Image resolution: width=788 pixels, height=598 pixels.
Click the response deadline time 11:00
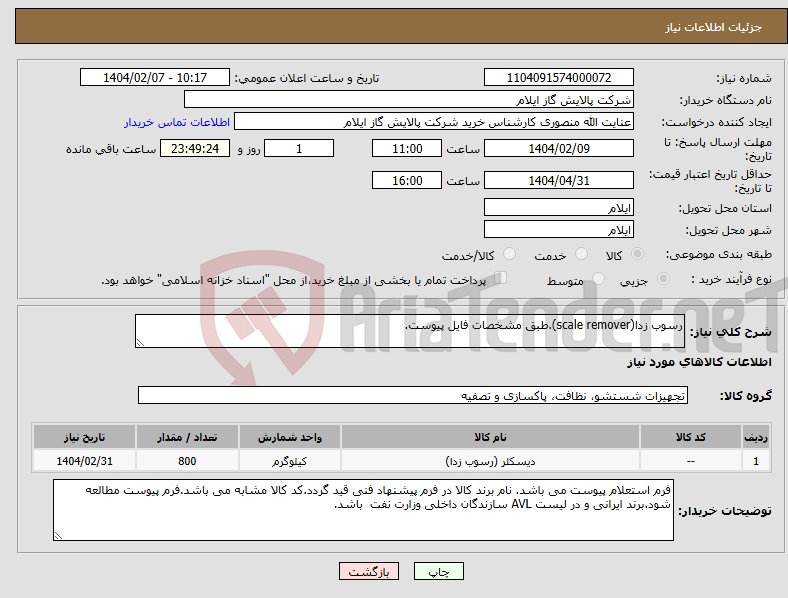click(x=407, y=149)
